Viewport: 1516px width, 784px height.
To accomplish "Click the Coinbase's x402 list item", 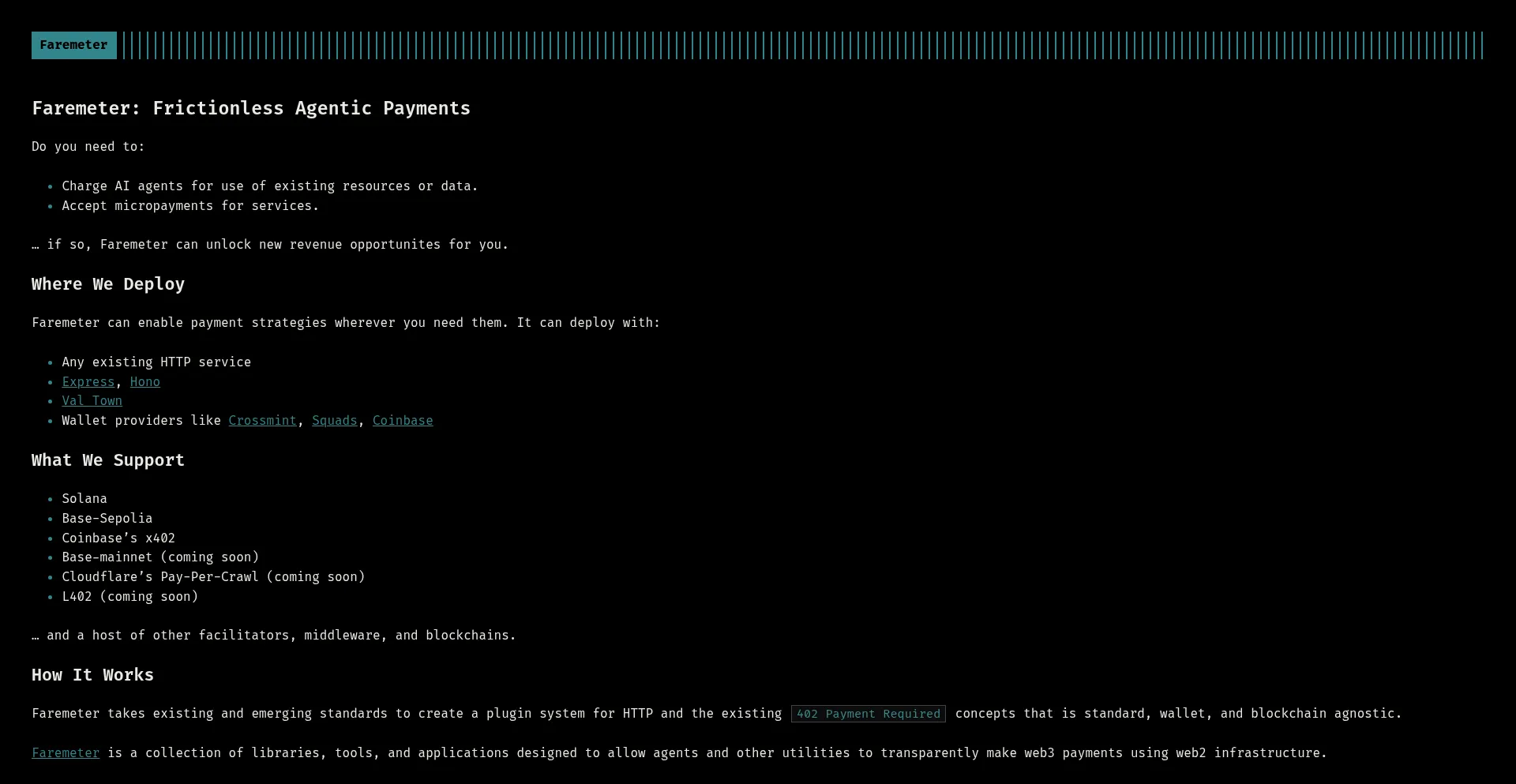I will pyautogui.click(x=118, y=538).
